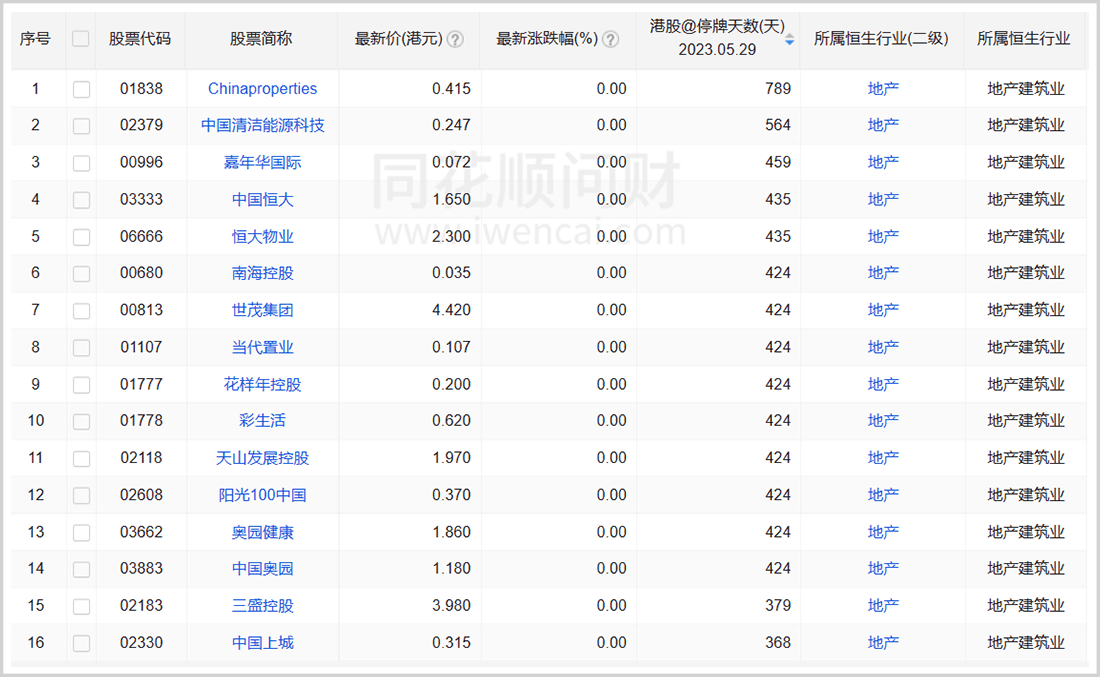
Task: Click the 序号 column header
Action: (x=35, y=39)
